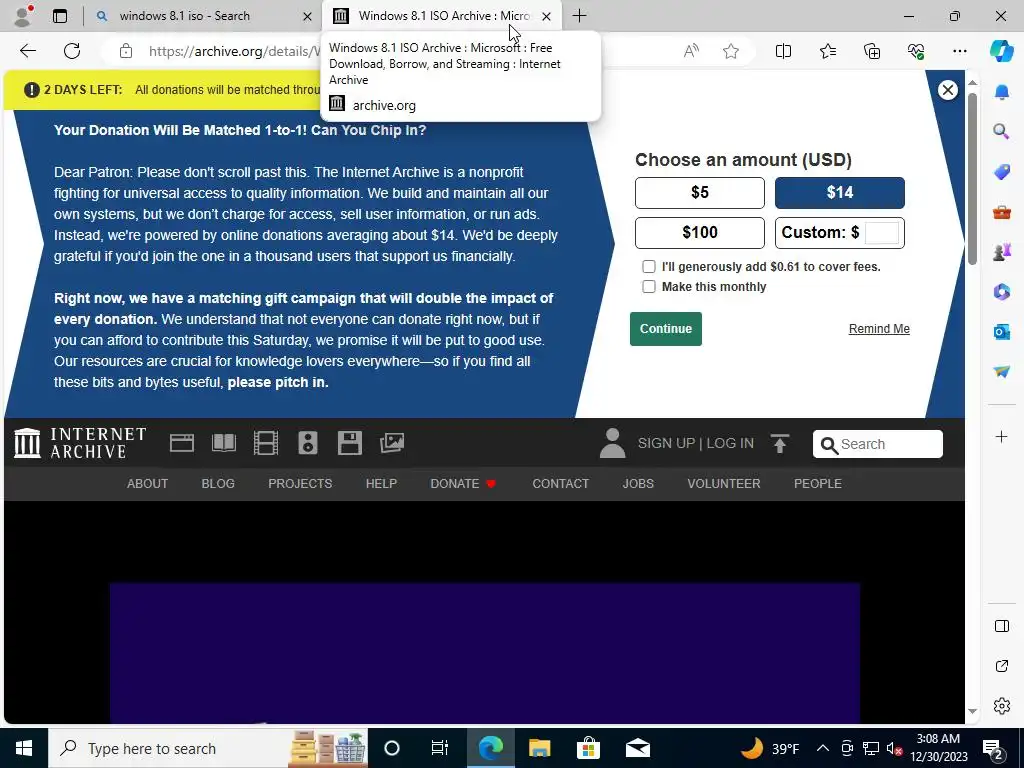Close the Windows 8.1 ISO Archive tab
Image resolution: width=1024 pixels, height=768 pixels.
pyautogui.click(x=546, y=16)
